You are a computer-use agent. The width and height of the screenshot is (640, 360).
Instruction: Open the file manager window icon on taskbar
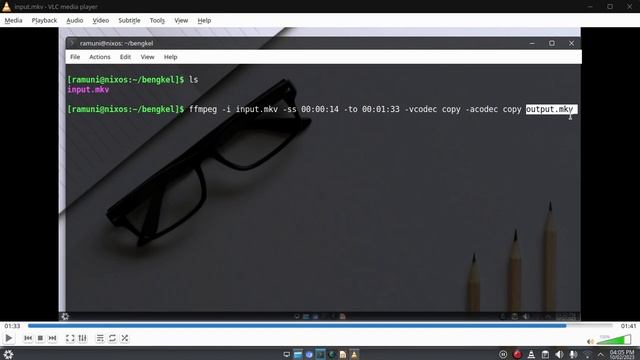298,354
